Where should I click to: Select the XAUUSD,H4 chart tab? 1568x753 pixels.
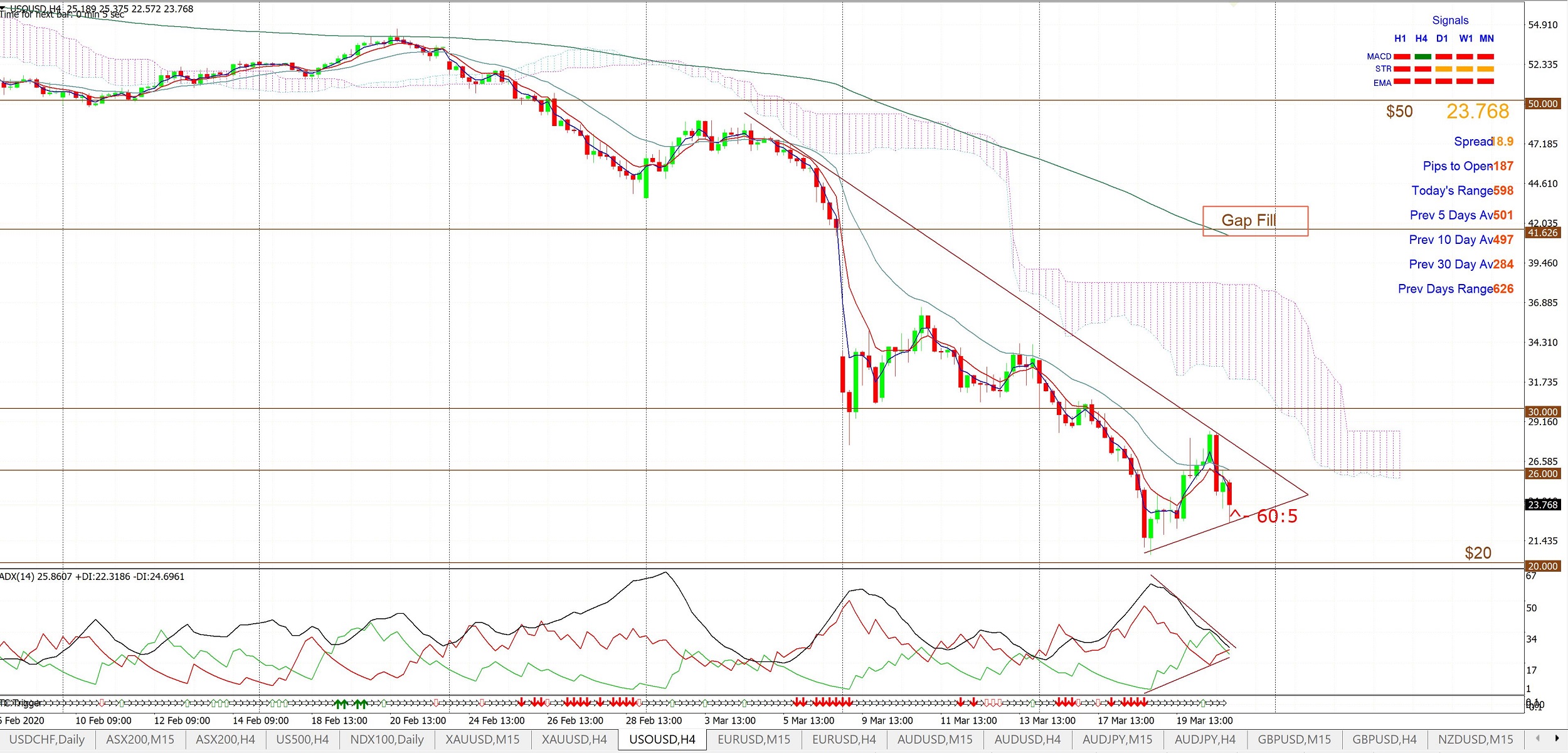pyautogui.click(x=574, y=739)
